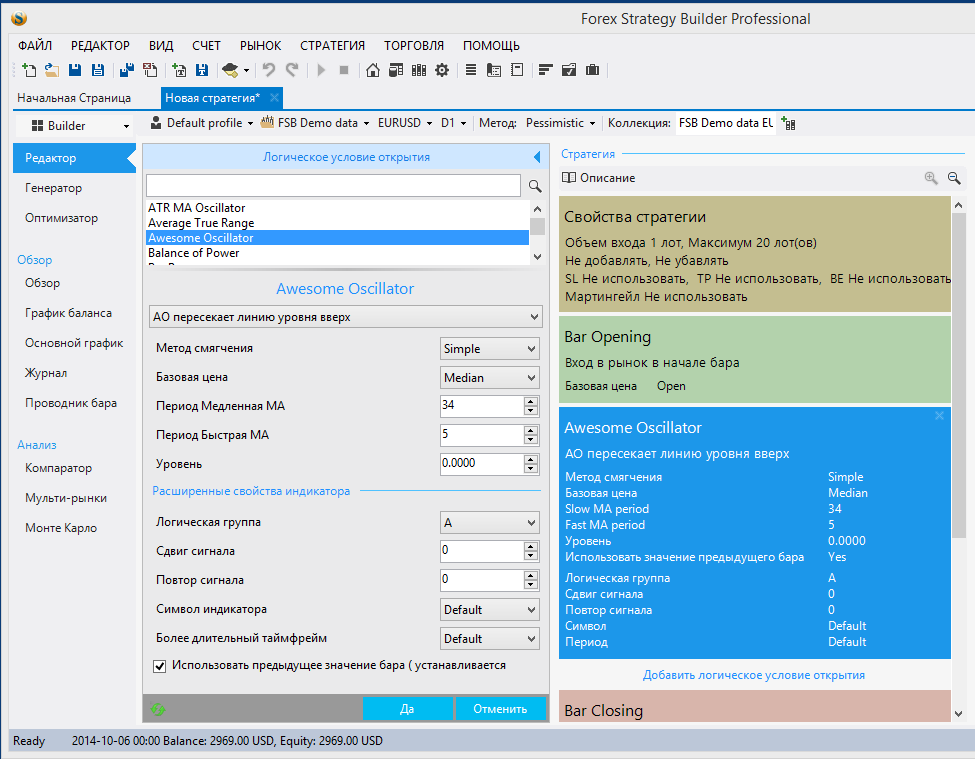Switch to the Начальная Страница tab
Image resolution: width=975 pixels, height=759 pixels.
click(74, 98)
